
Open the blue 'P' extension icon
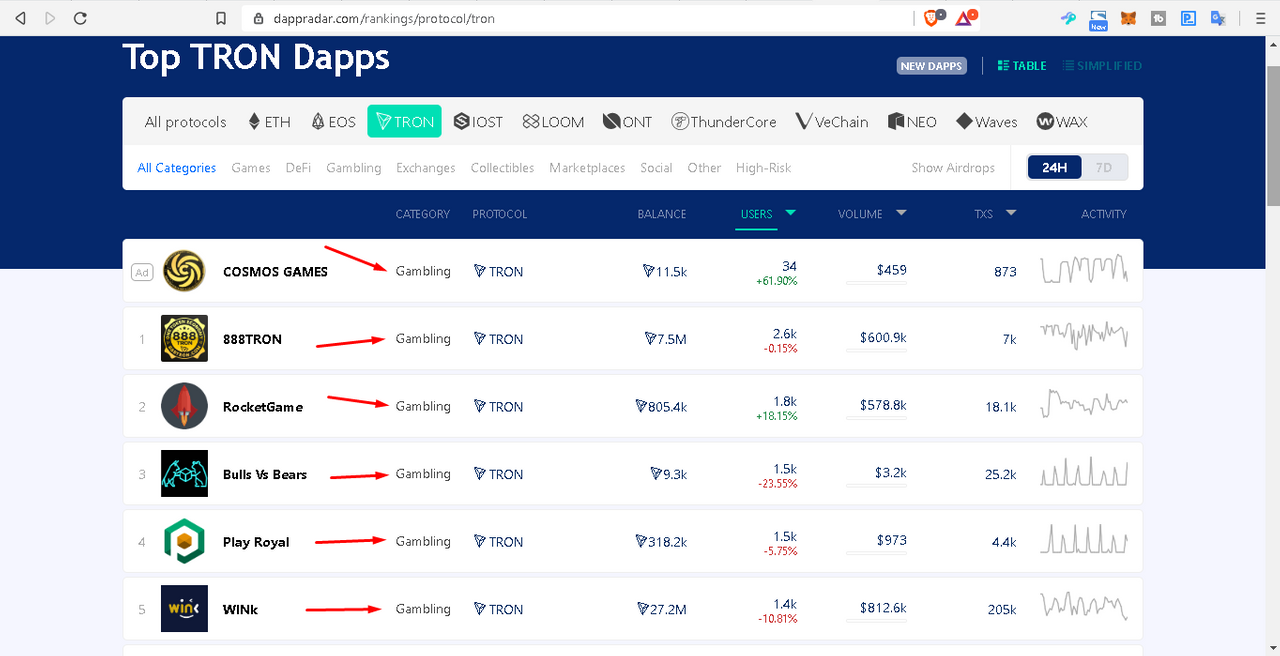pyautogui.click(x=1189, y=18)
